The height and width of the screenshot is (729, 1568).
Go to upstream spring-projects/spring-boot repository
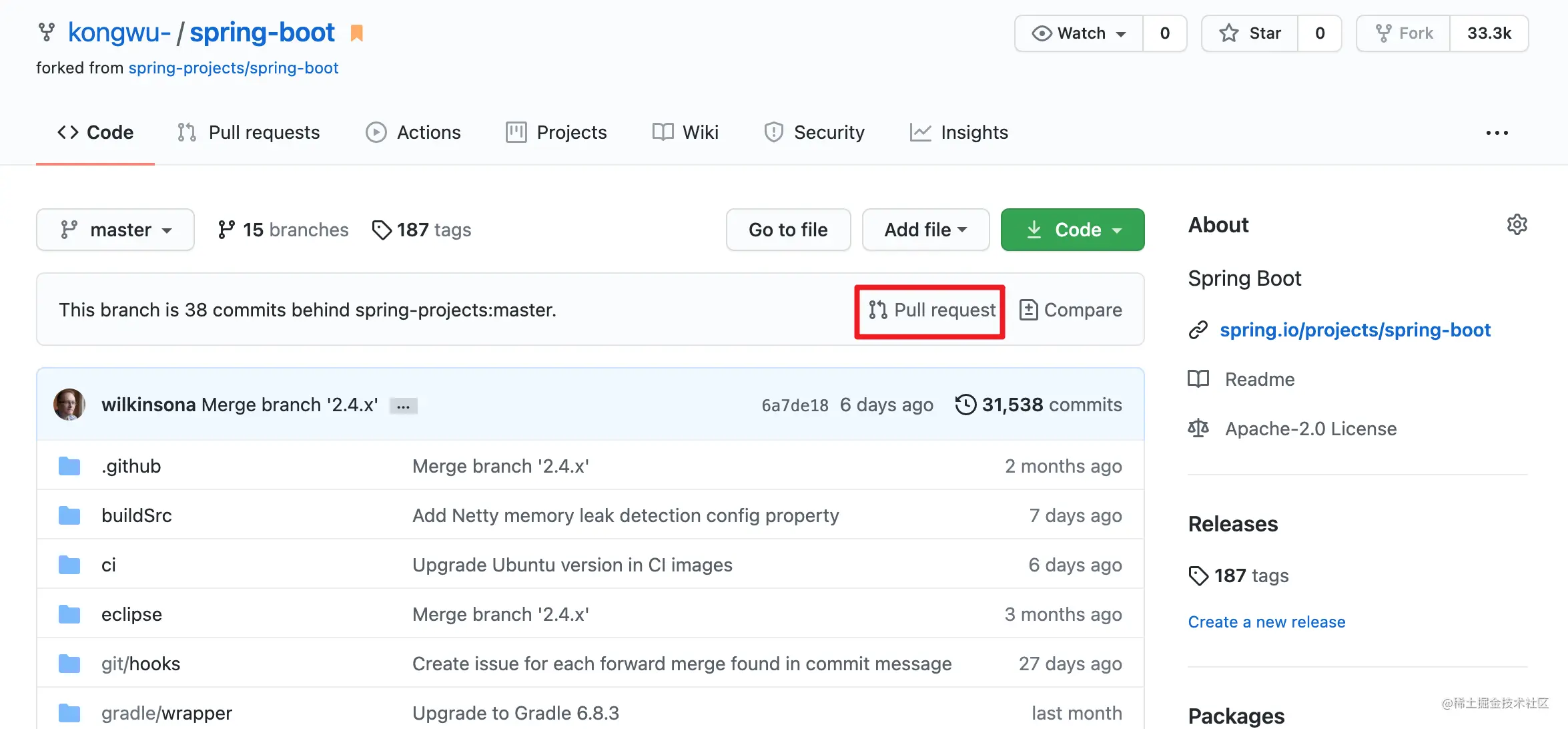(234, 68)
